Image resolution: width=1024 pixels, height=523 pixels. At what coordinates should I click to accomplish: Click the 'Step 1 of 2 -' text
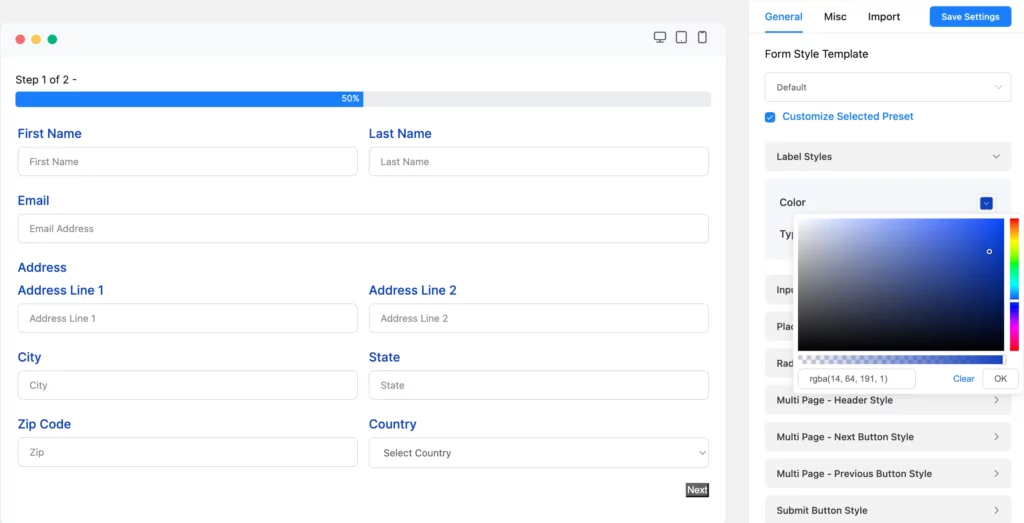point(46,80)
